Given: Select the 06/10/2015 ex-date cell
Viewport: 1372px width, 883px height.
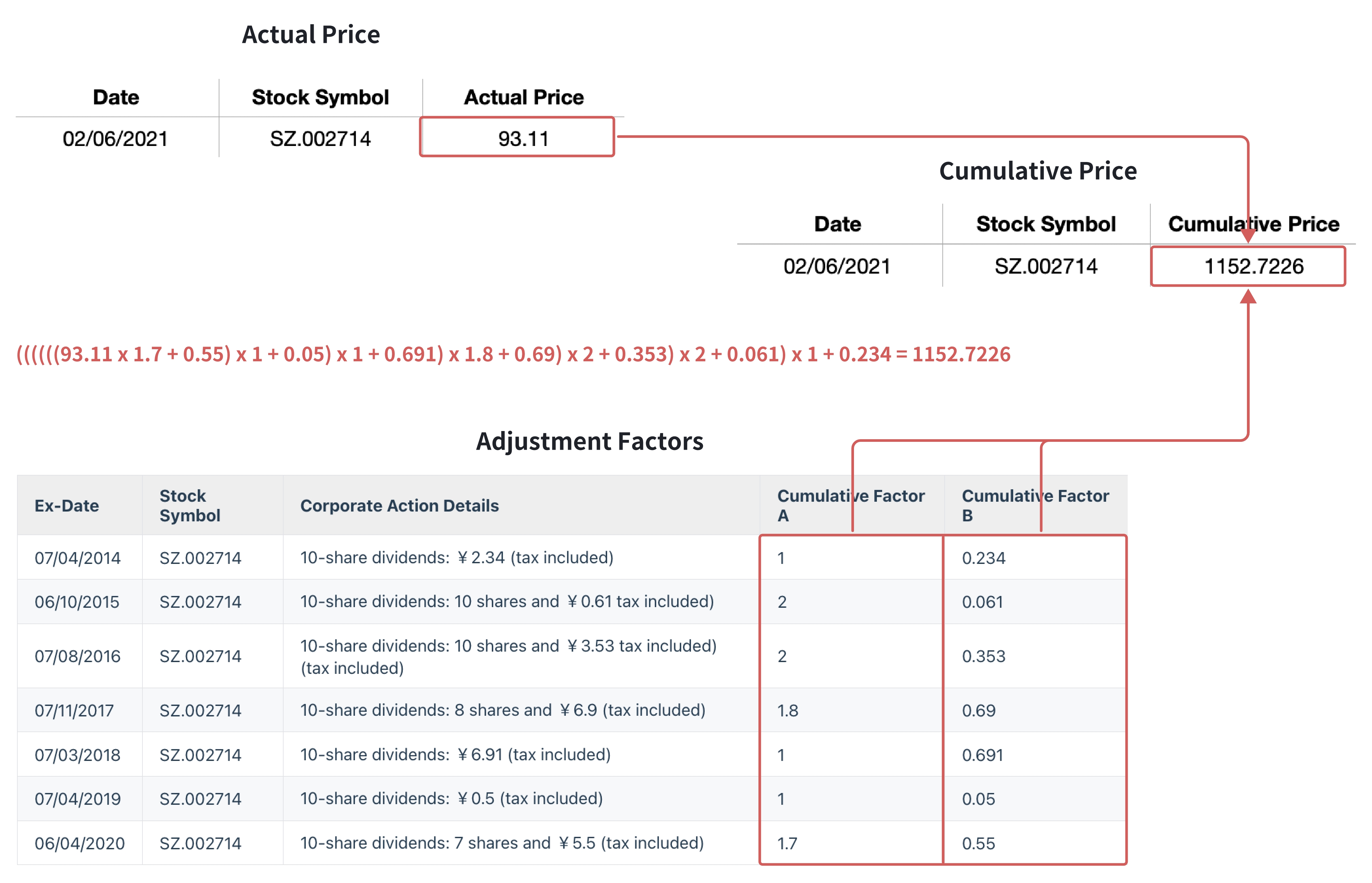Looking at the screenshot, I should point(77,602).
